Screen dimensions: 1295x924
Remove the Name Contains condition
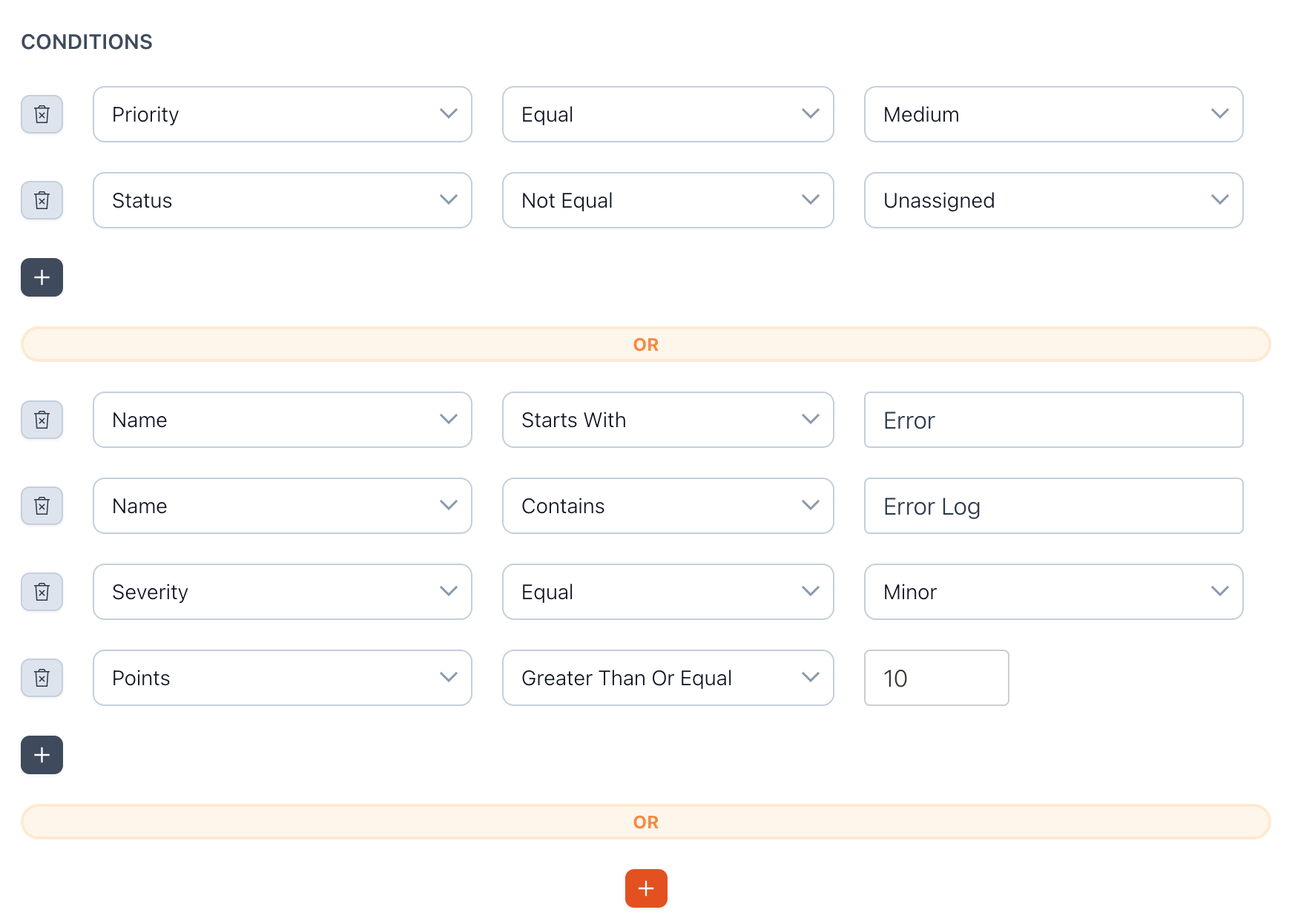(x=42, y=506)
